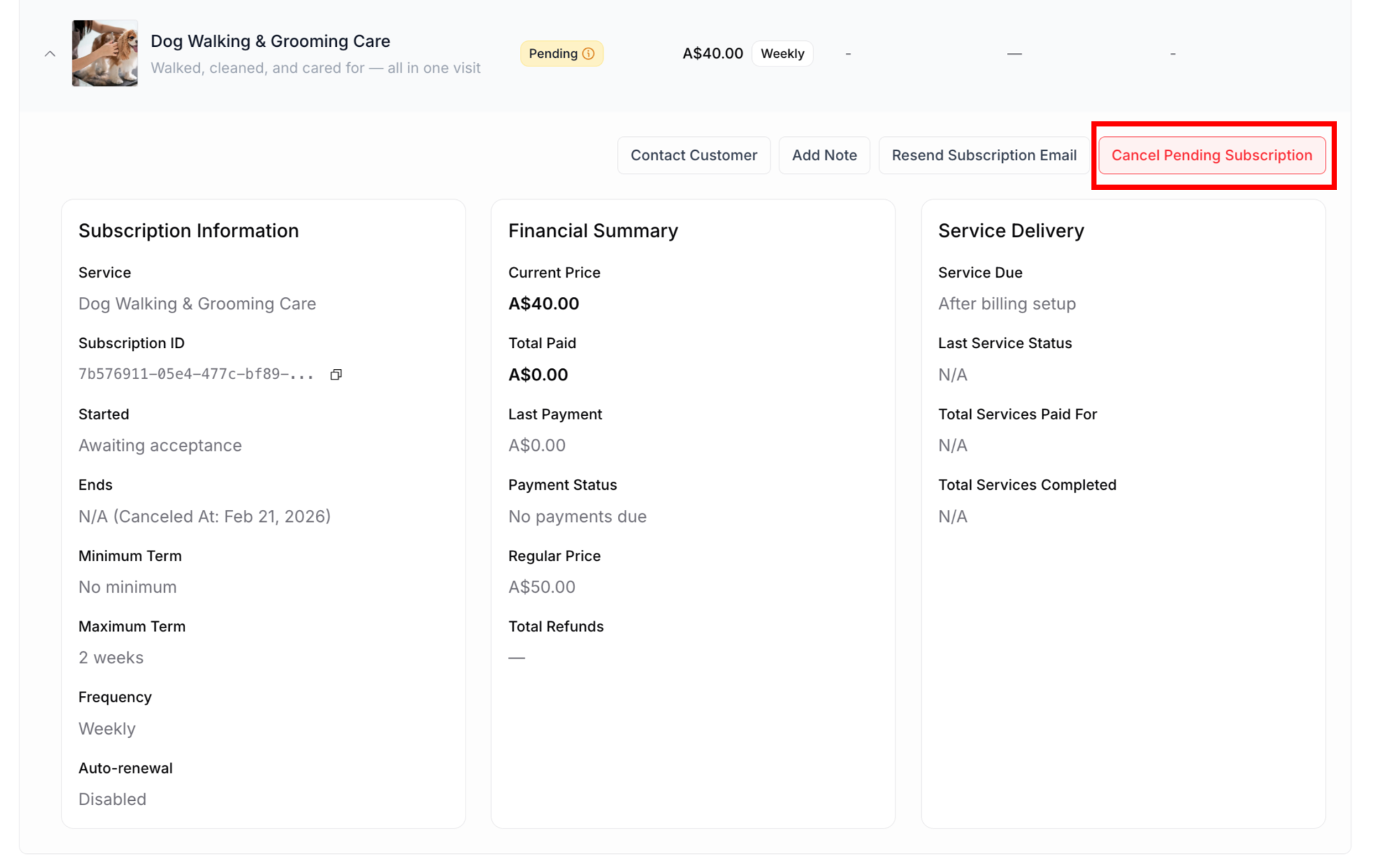Click the Service Delivery heading
This screenshot has height=868, width=1374.
[1011, 231]
